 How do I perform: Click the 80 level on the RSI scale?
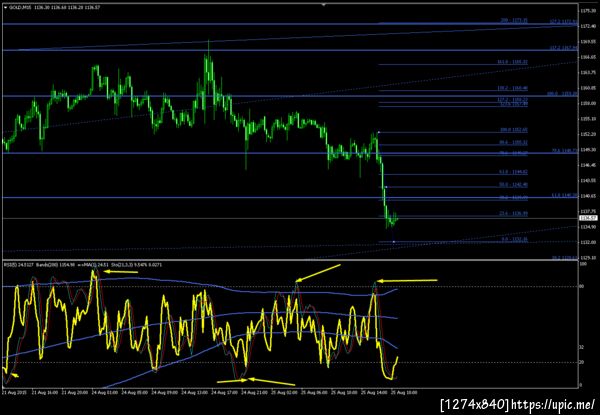[582, 286]
